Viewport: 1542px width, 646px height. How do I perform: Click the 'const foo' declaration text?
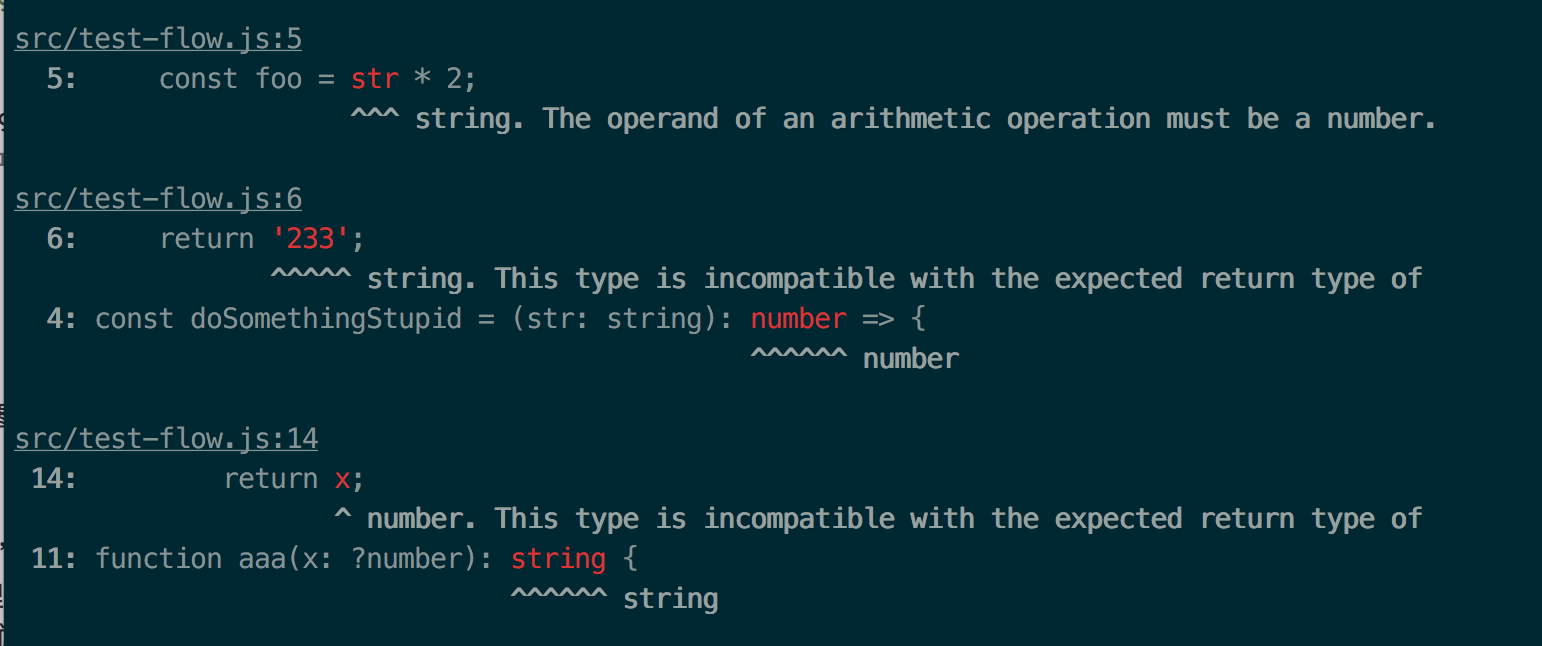[231, 79]
